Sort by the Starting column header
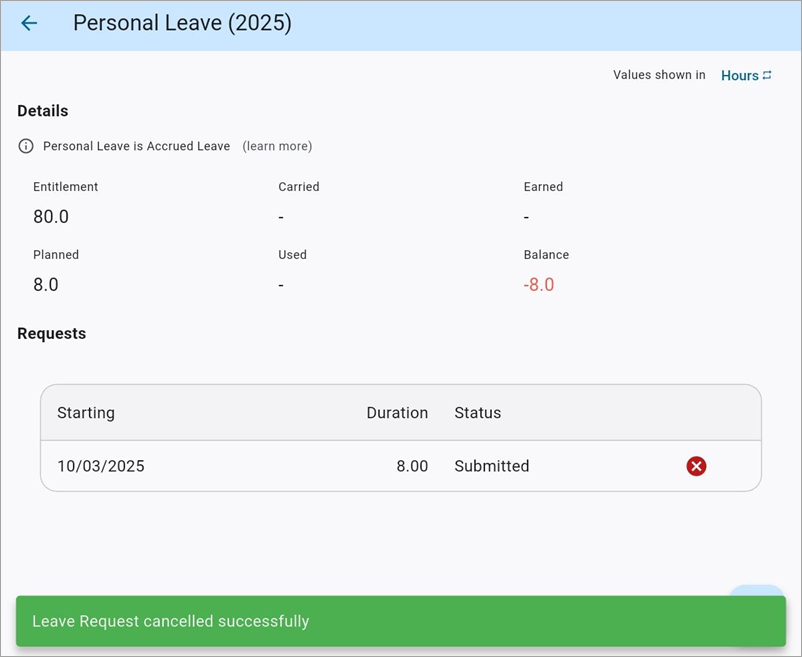Screen dimensions: 802x657 [86, 413]
